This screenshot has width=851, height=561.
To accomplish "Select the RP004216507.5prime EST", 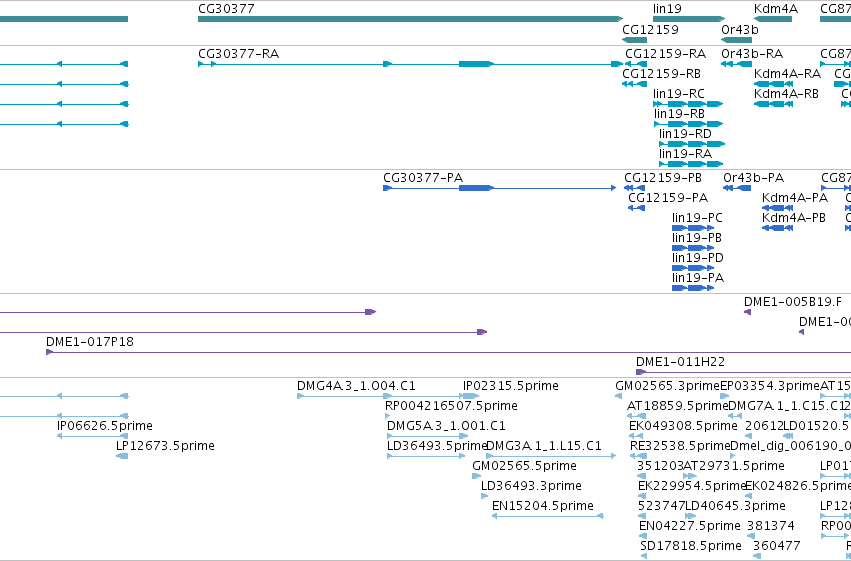I will click(388, 417).
